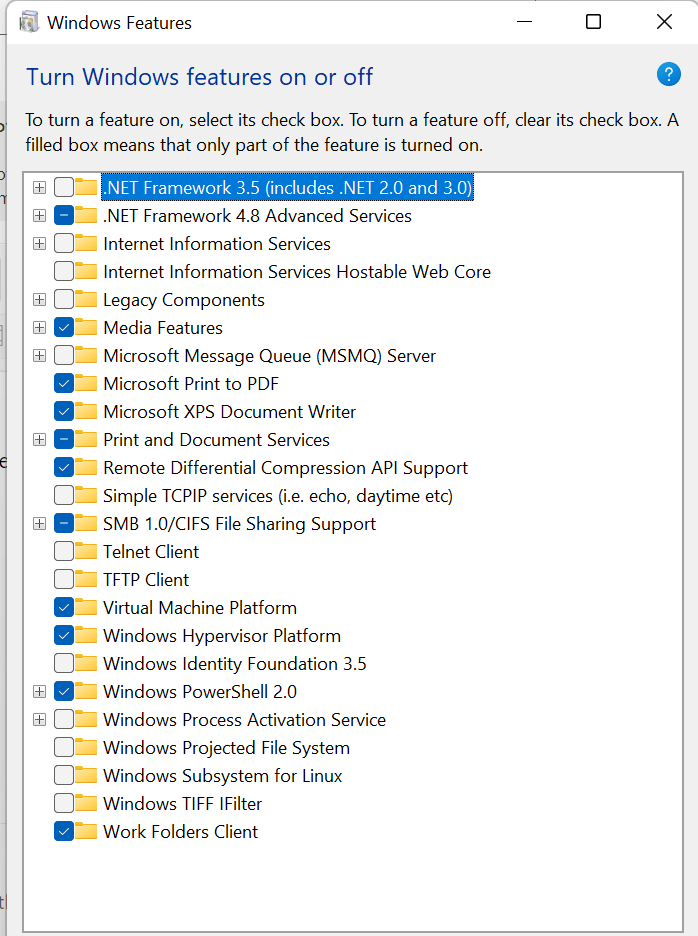698x936 pixels.
Task: Click the blue help question mark icon
Action: (669, 75)
